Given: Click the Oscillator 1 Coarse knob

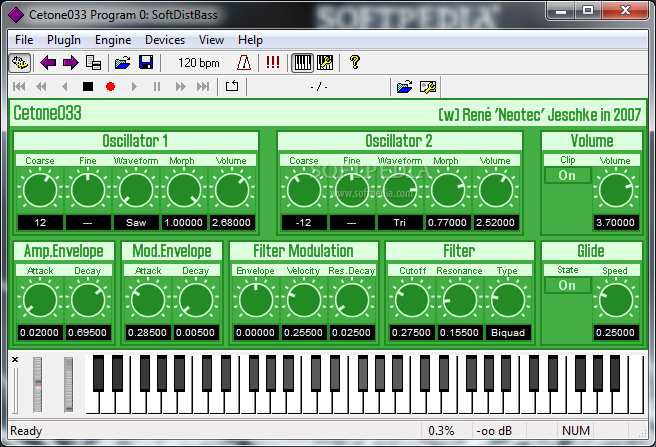Looking at the screenshot, I should point(40,190).
